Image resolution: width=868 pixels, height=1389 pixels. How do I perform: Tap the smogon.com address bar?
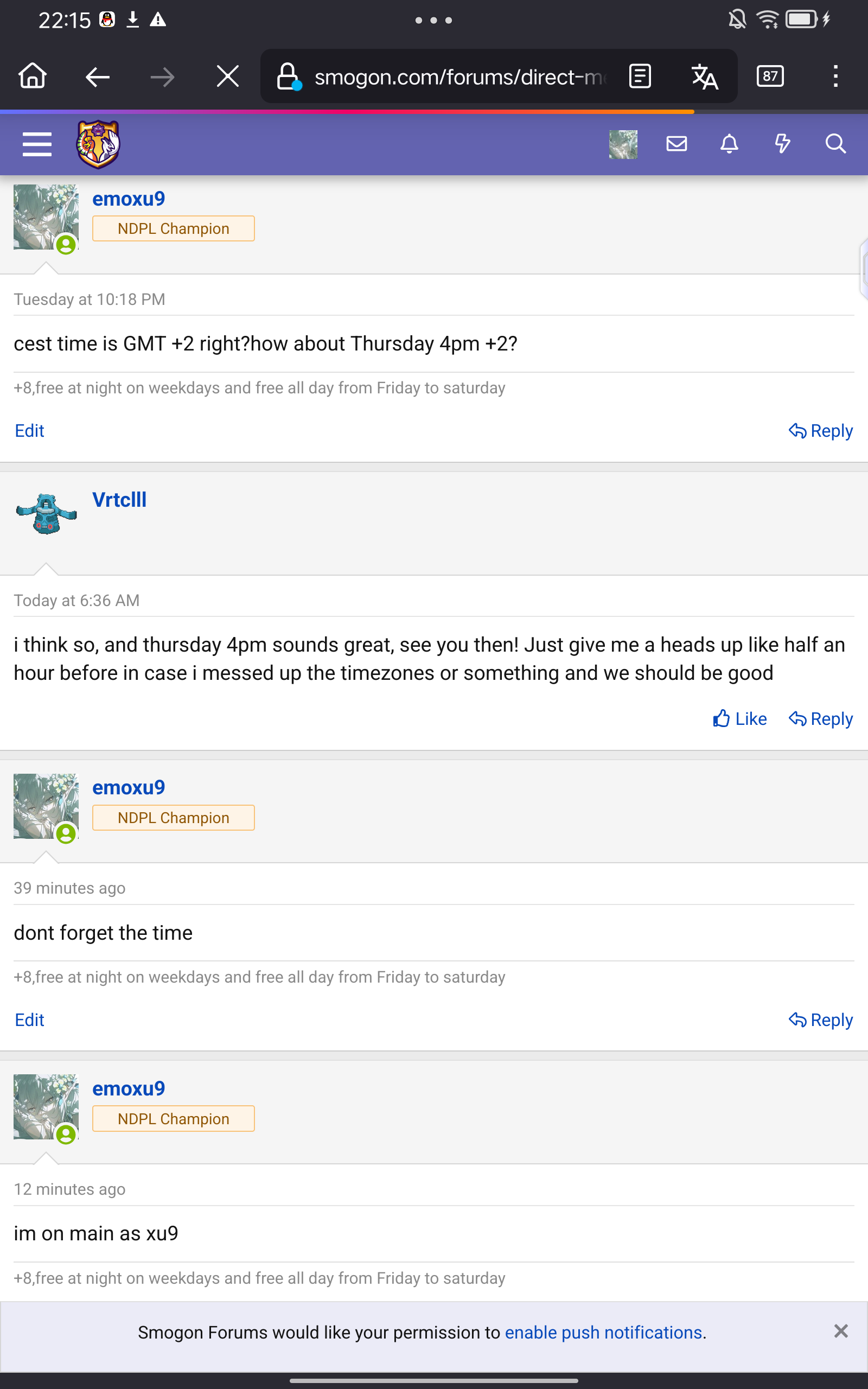point(459,77)
